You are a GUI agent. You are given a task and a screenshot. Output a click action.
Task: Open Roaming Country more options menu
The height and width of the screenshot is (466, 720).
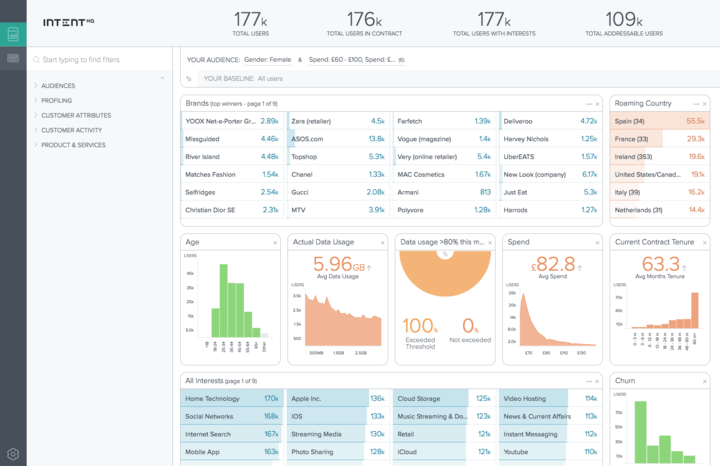point(697,104)
